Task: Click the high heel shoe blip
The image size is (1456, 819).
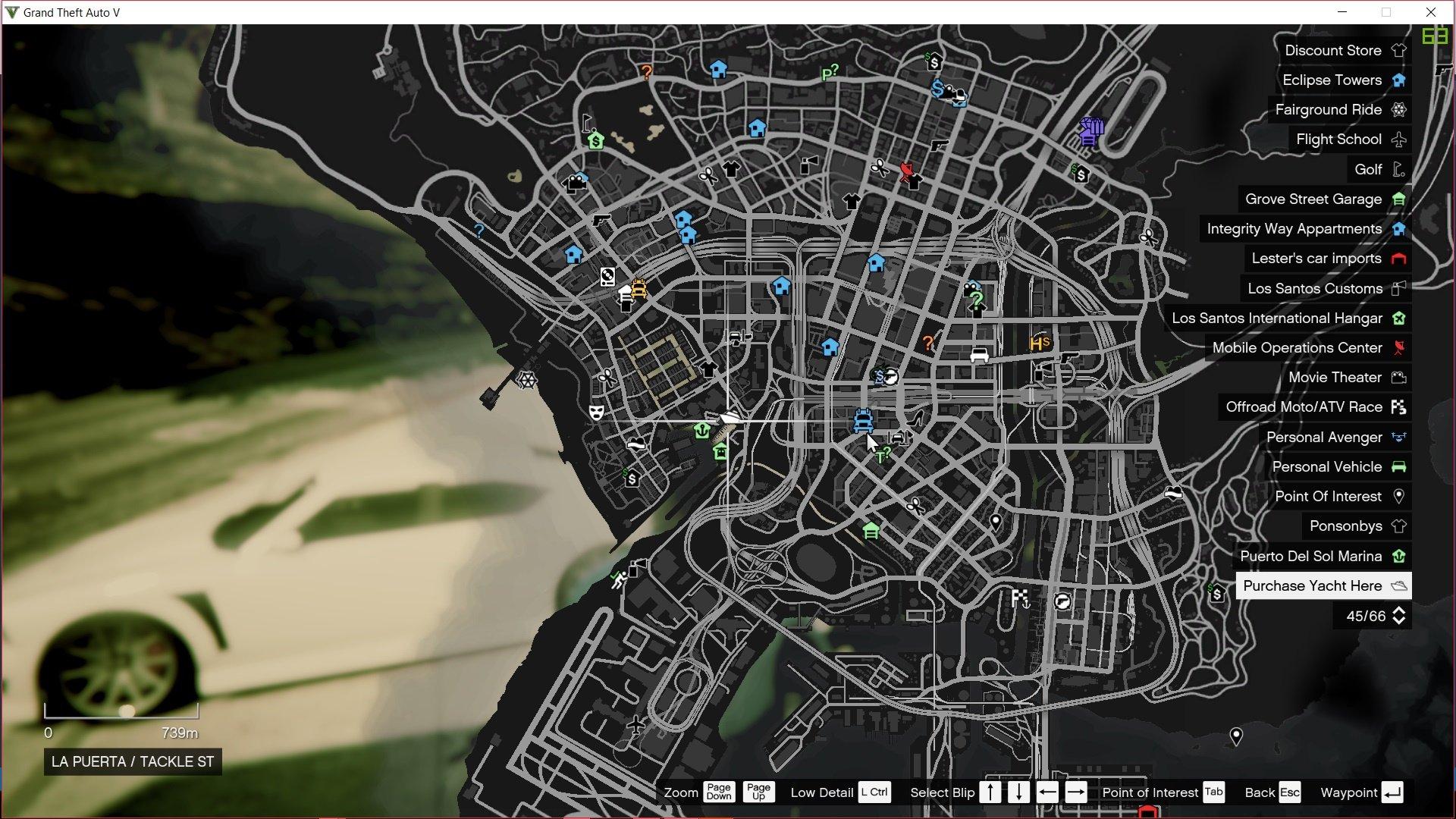Action: coord(917,418)
